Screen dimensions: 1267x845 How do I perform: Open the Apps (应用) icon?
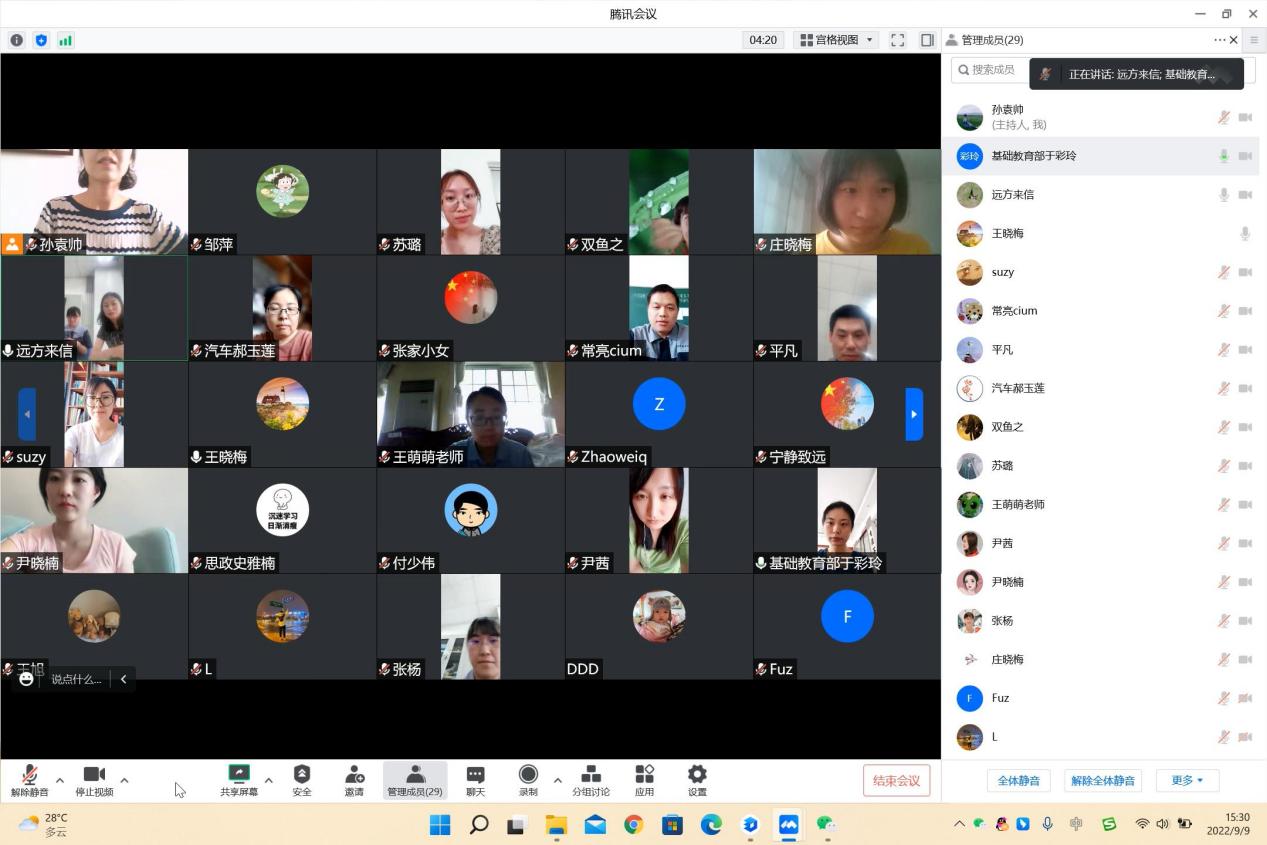coord(644,775)
